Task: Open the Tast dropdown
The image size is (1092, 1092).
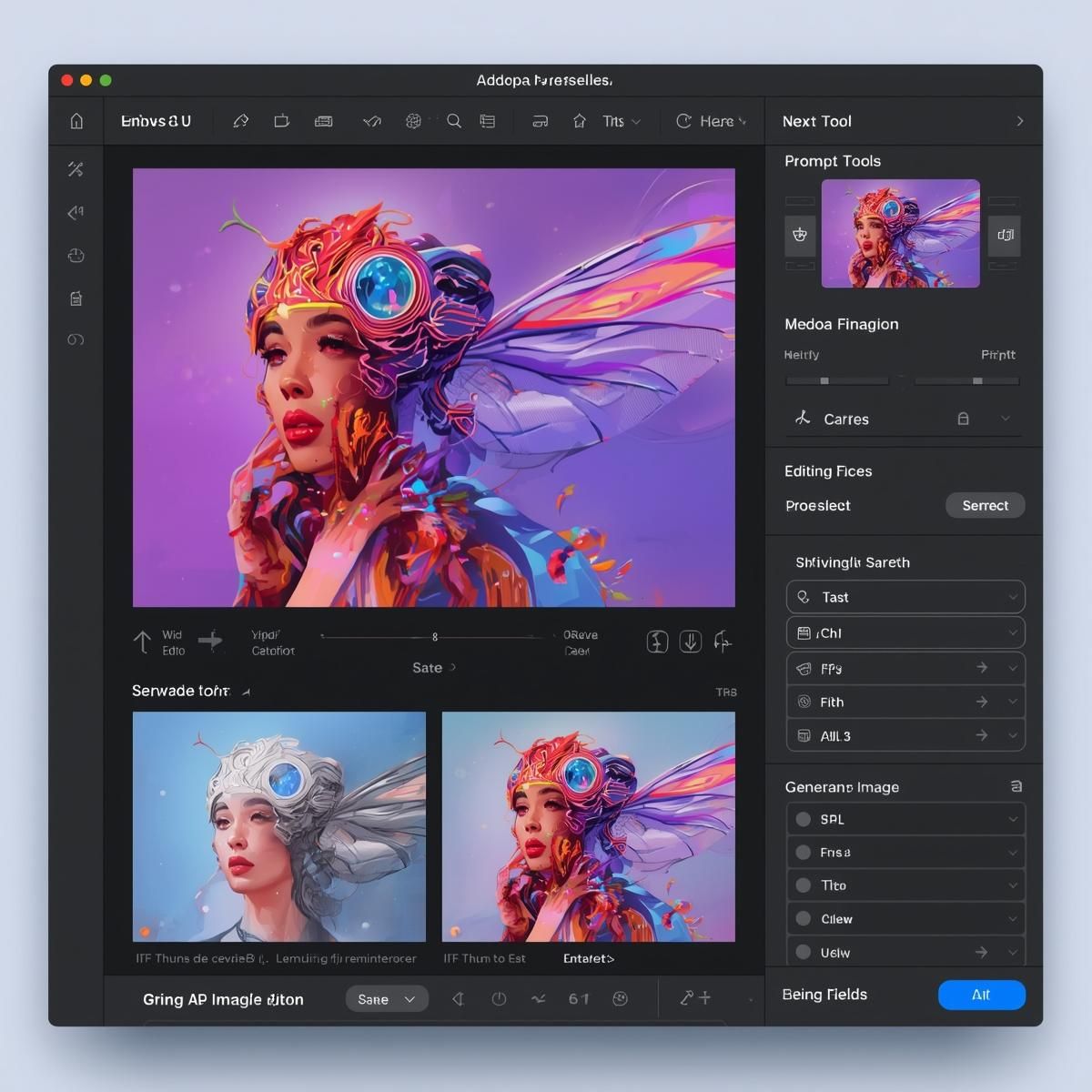Action: click(x=905, y=597)
